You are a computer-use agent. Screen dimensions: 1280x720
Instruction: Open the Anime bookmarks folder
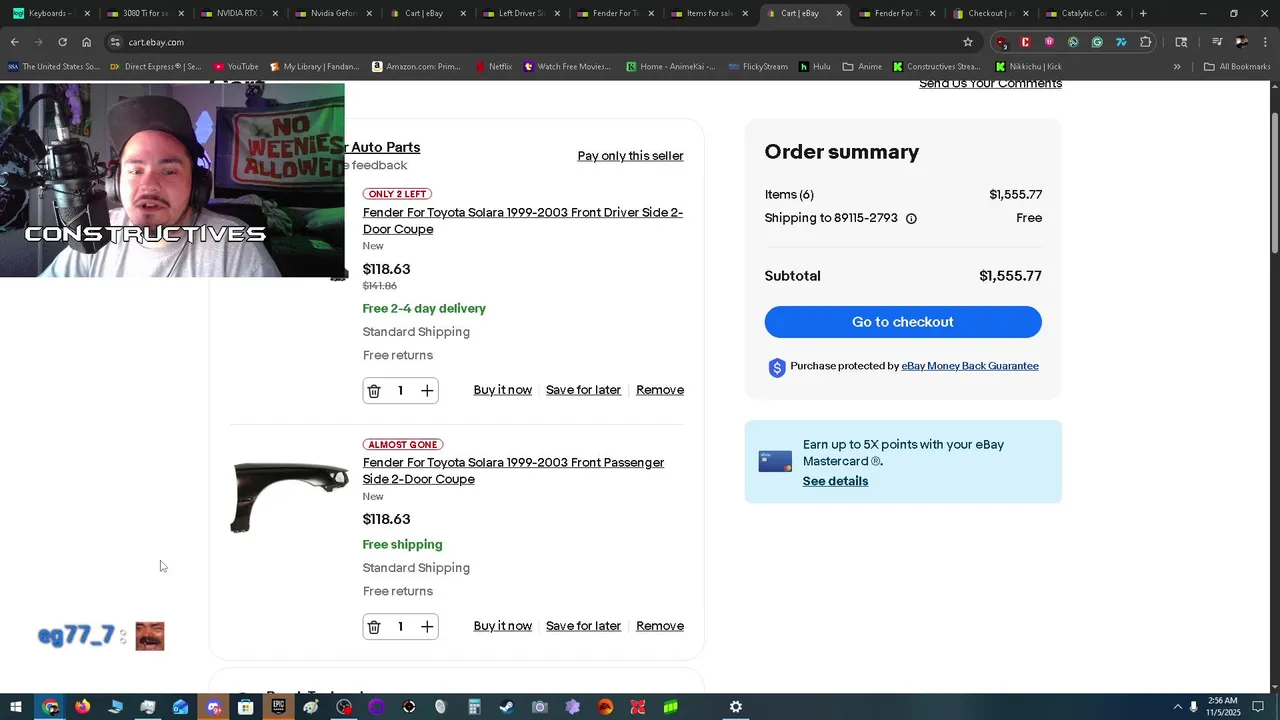coord(862,67)
